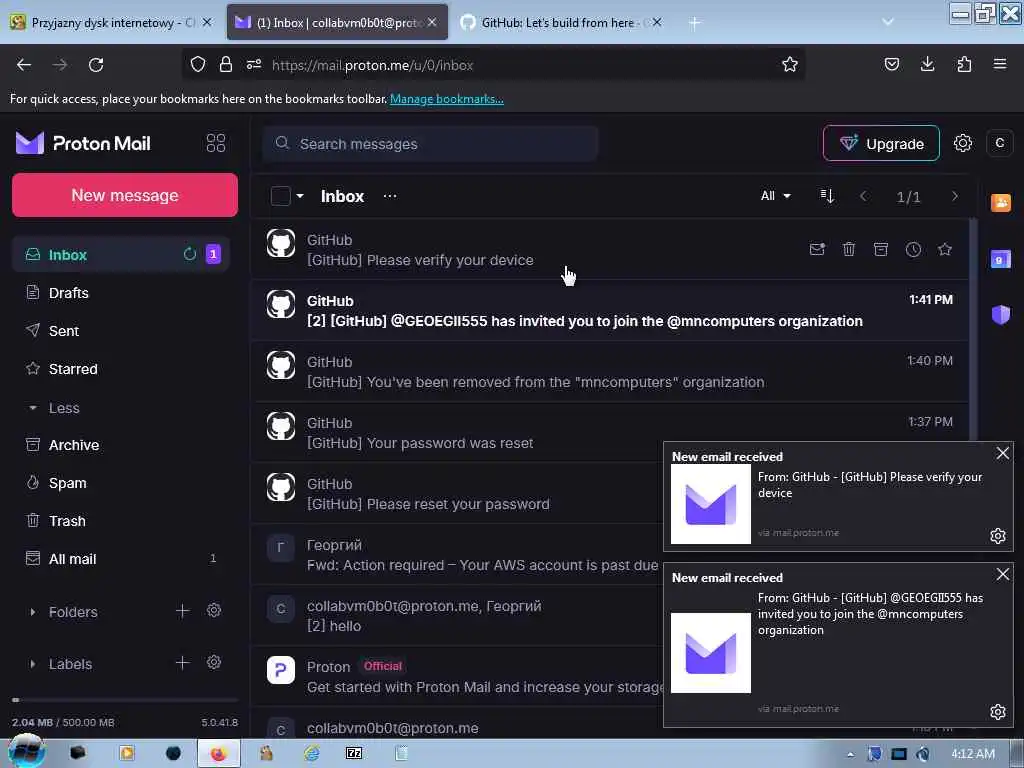
Task: Open the Proton apps grid icon
Action: click(x=216, y=143)
